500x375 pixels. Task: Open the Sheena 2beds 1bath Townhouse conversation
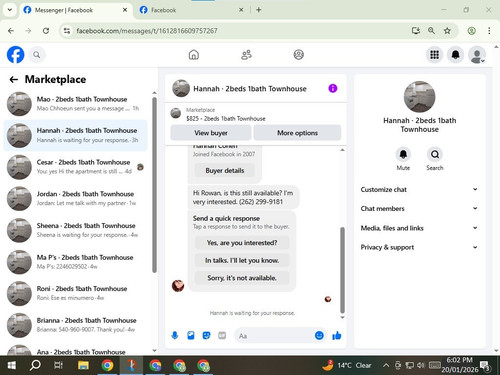point(75,230)
